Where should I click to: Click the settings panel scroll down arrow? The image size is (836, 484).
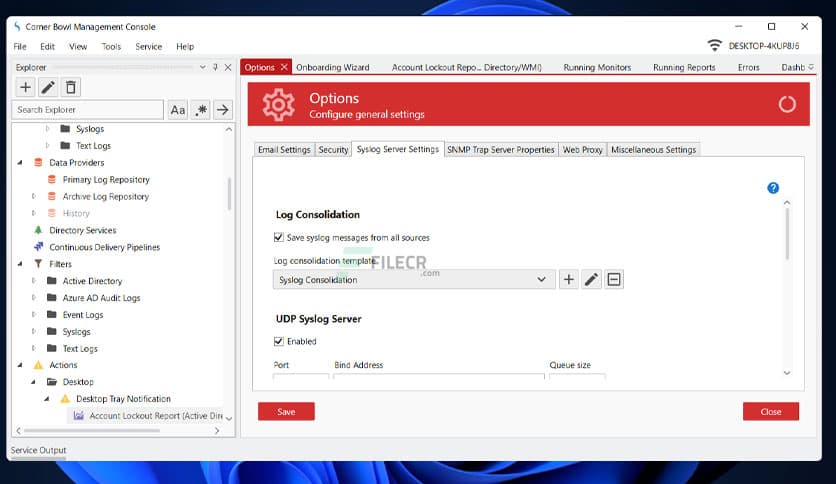[787, 373]
